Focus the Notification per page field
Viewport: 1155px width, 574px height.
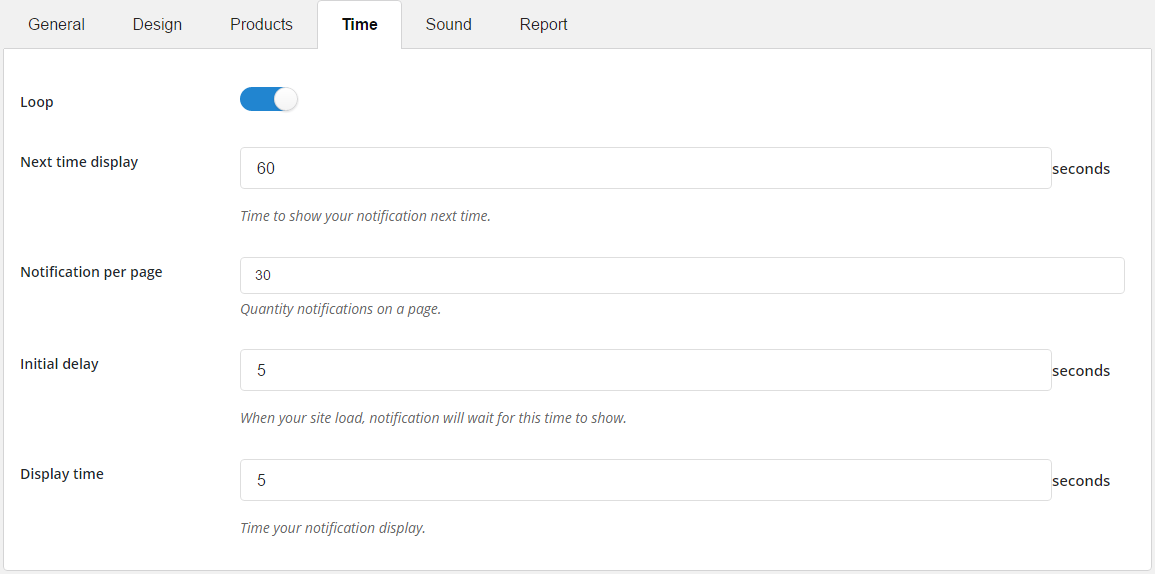[682, 275]
